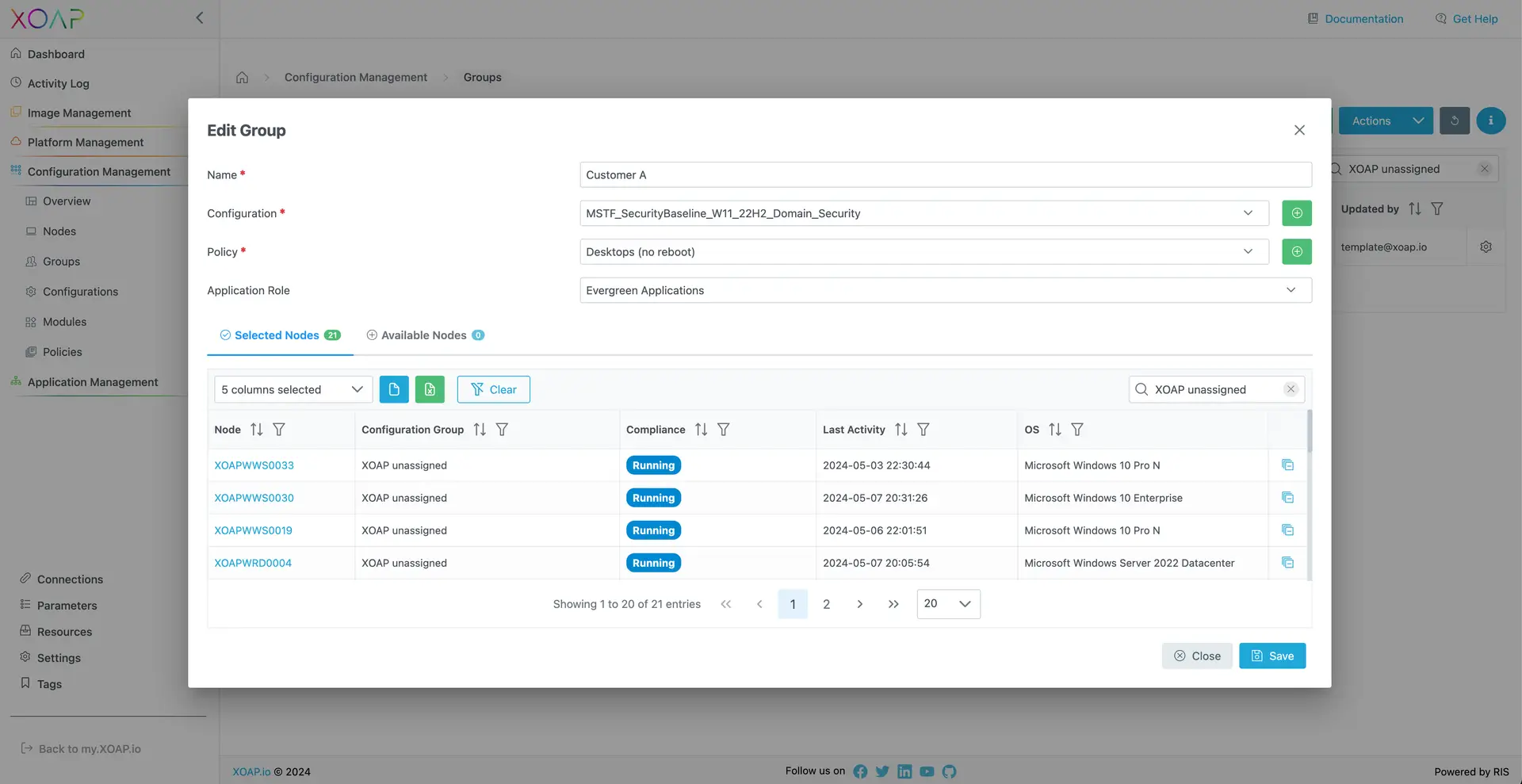
Task: Expand the Configuration dropdown
Action: (x=924, y=213)
